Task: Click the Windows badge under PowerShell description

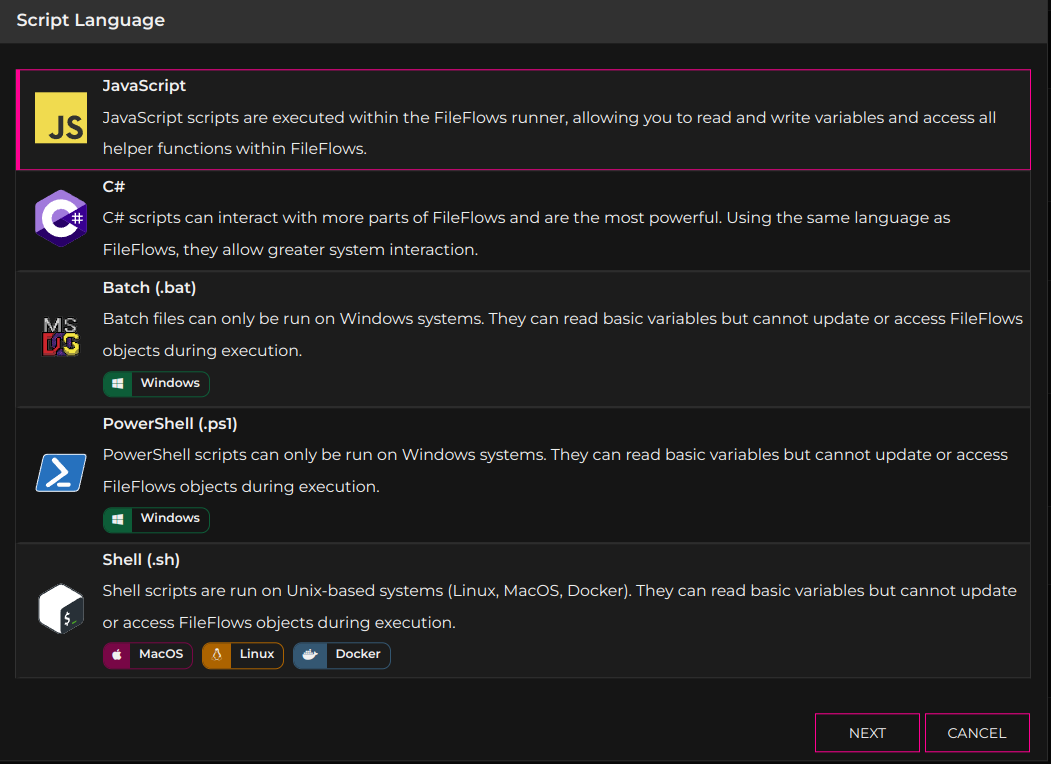Action: point(156,519)
